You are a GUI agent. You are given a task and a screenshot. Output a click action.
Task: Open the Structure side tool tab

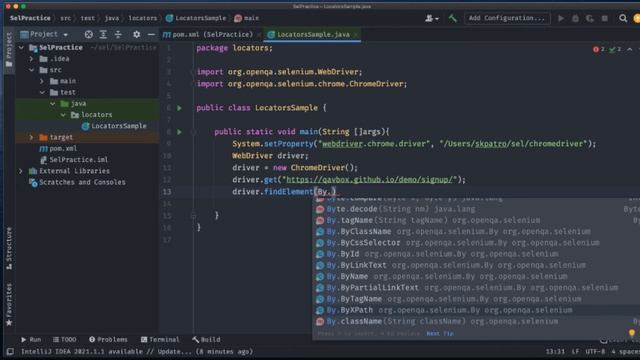pyautogui.click(x=9, y=248)
